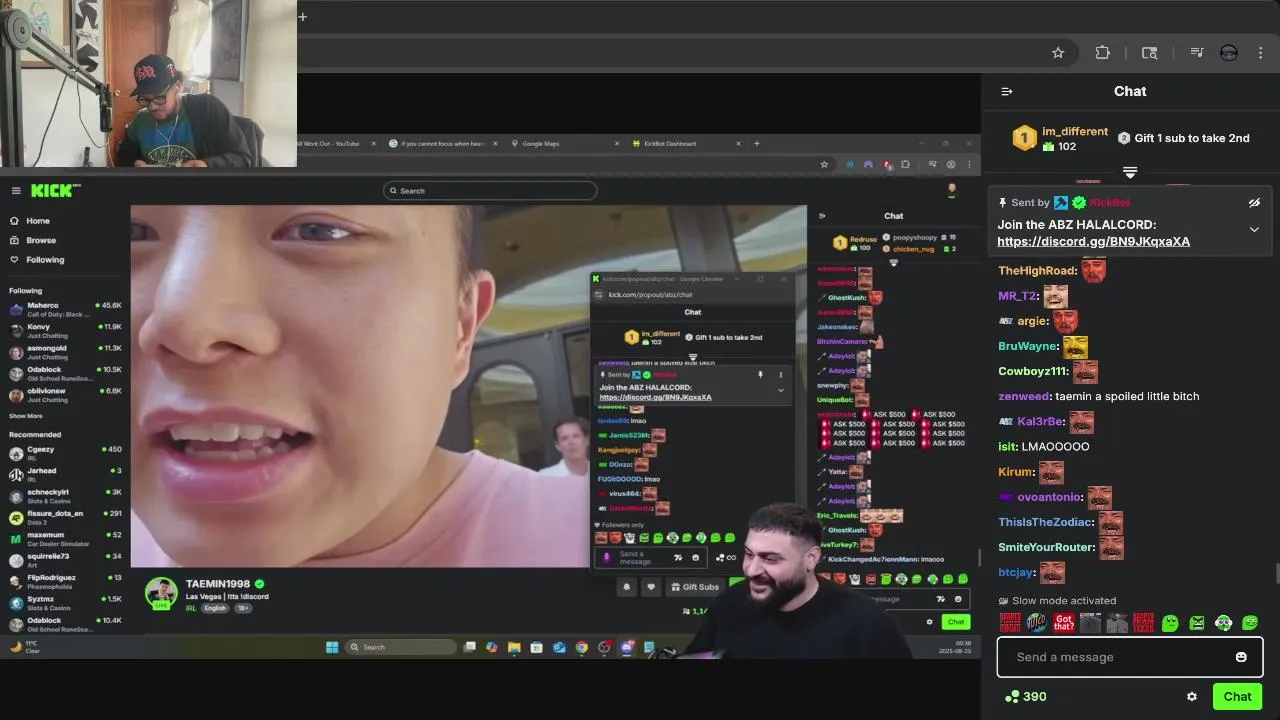Image resolution: width=1280 pixels, height=720 pixels.
Task: Insert the 'Got that?' emote
Action: click(1064, 623)
